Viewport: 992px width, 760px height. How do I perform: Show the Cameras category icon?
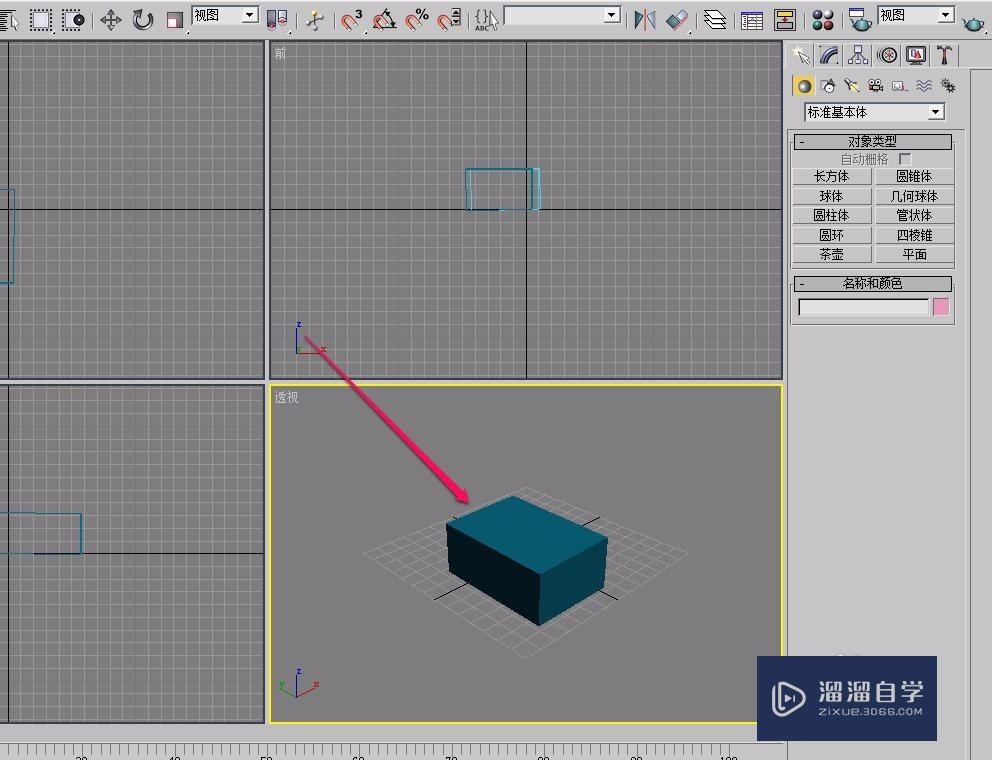pyautogui.click(x=876, y=86)
